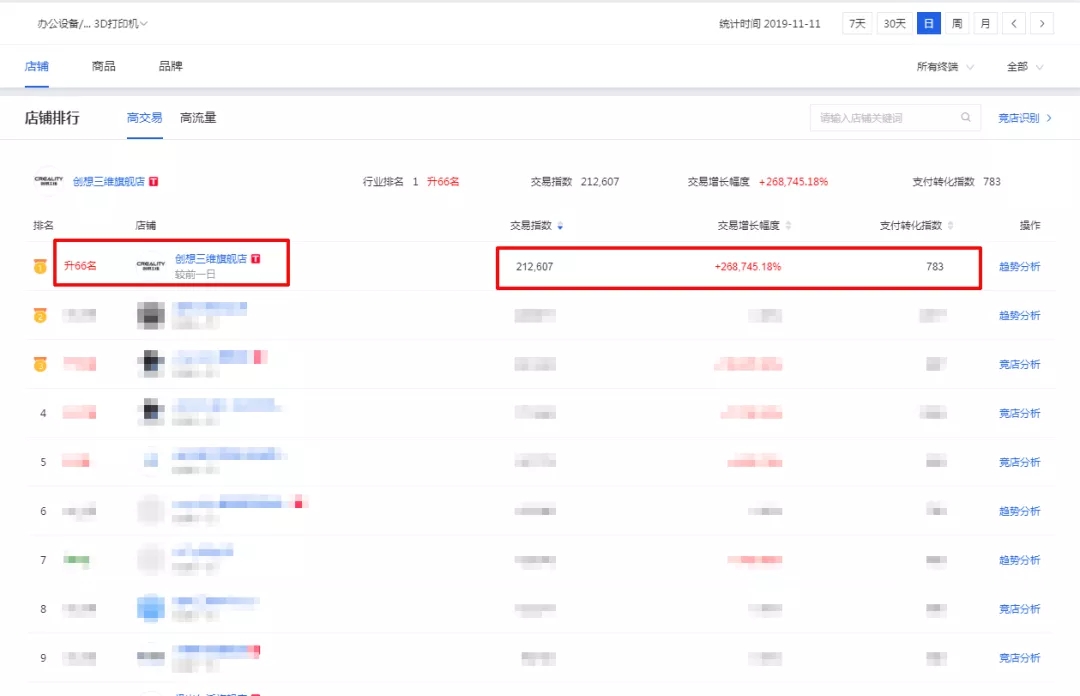Open 竞店分析 for the rank 4 store
The height and width of the screenshot is (696, 1080).
pyautogui.click(x=1019, y=413)
